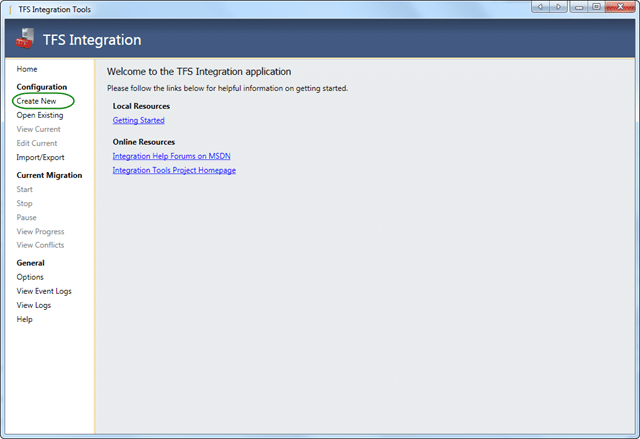Select View Progress in the sidebar
The height and width of the screenshot is (439, 640).
[x=40, y=231]
